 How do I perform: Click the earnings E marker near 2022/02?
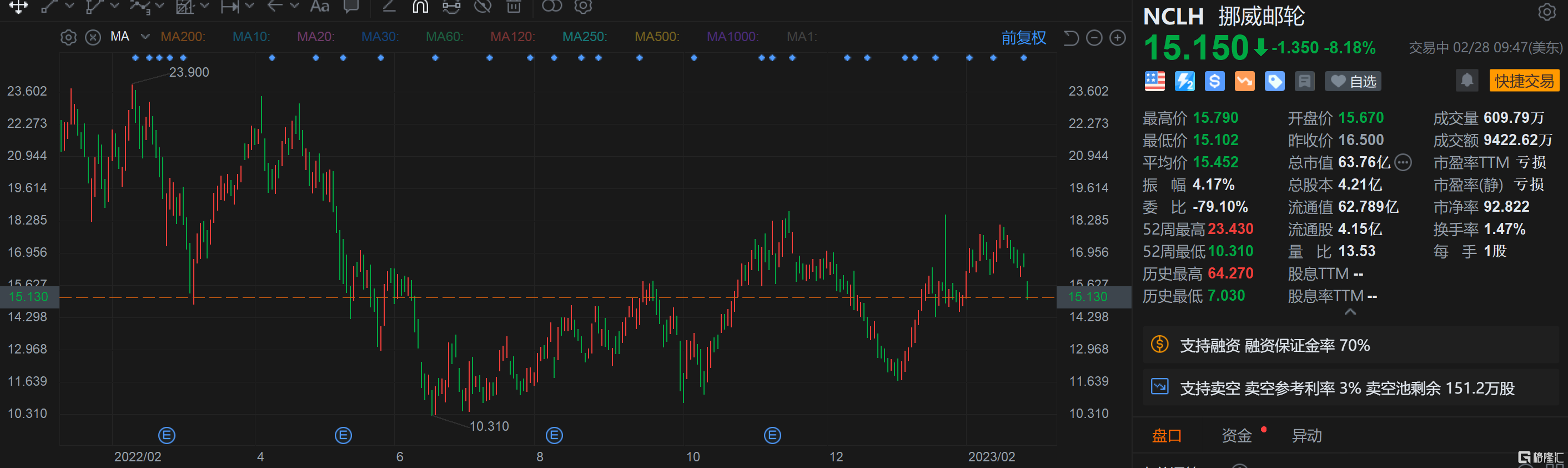pyautogui.click(x=166, y=436)
